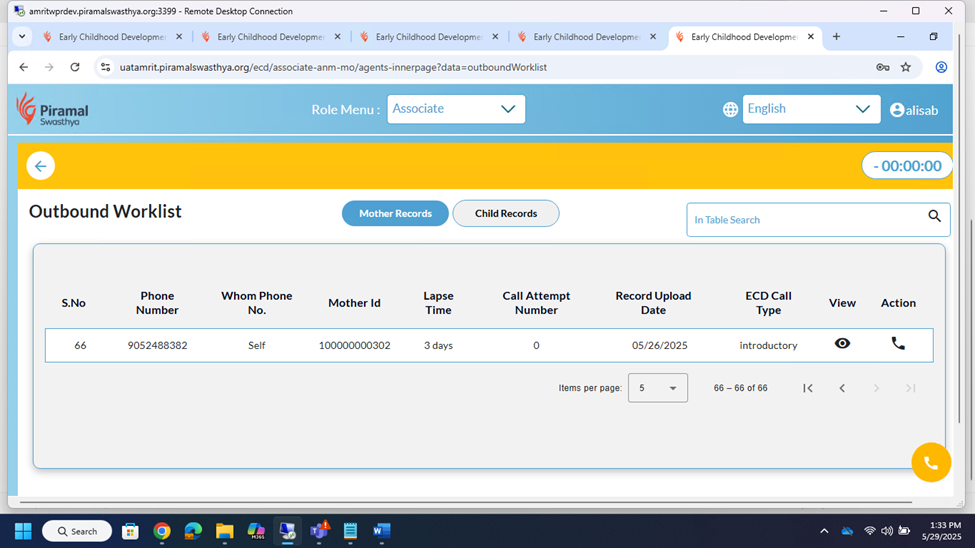Open Google Chrome from the taskbar

tap(162, 531)
